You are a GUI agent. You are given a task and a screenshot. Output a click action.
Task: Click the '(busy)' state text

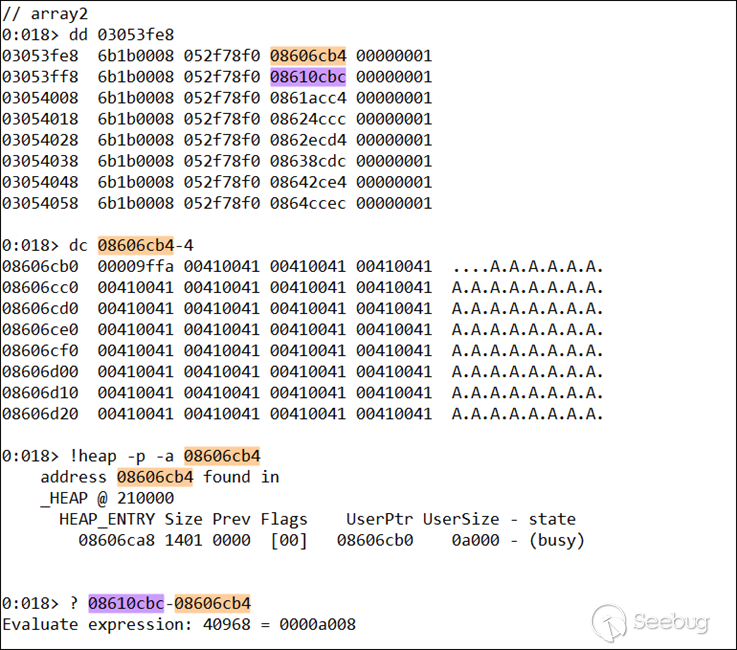pyautogui.click(x=557, y=540)
